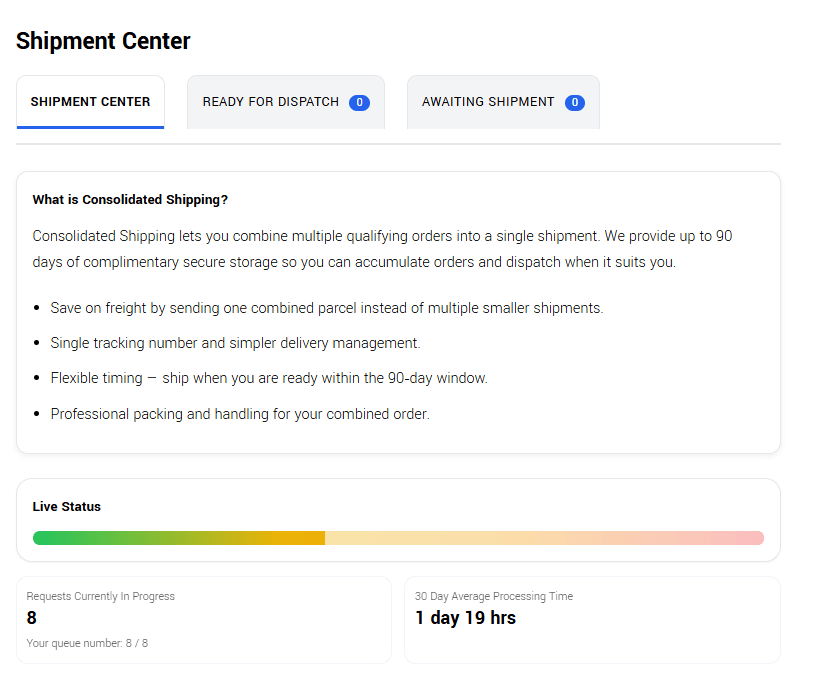The width and height of the screenshot is (823, 688).
Task: Open the Shipment Center tab
Action: 90,102
